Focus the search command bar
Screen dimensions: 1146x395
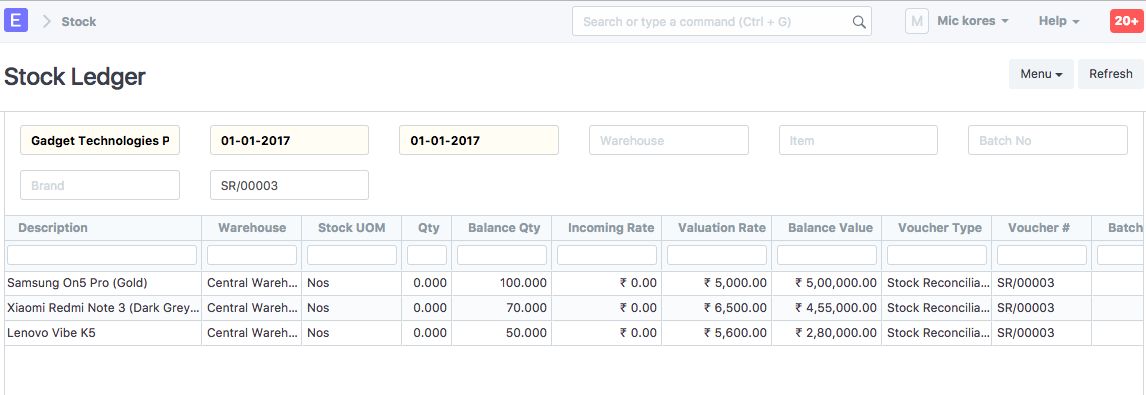pyautogui.click(x=721, y=22)
